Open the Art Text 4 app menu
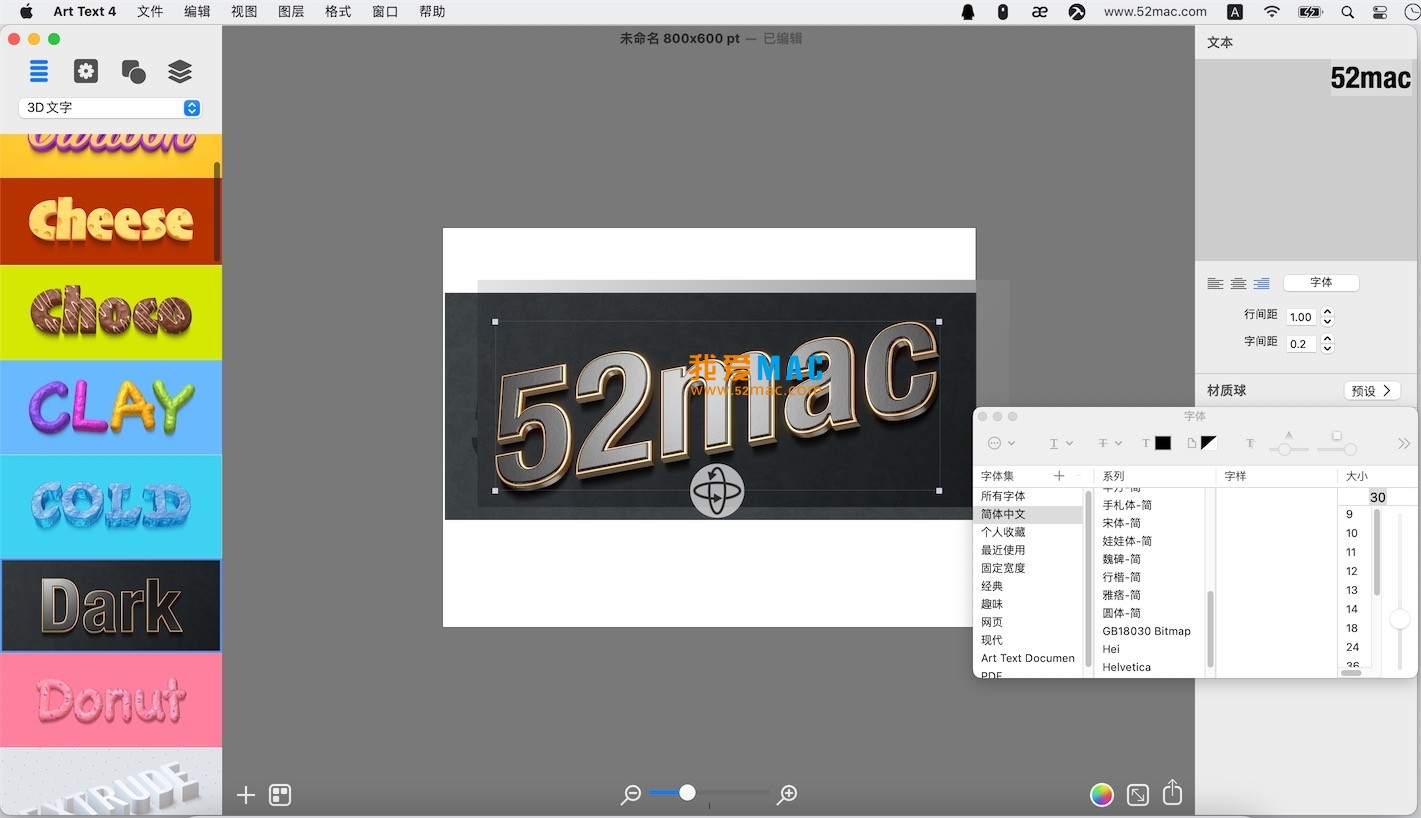 click(85, 12)
